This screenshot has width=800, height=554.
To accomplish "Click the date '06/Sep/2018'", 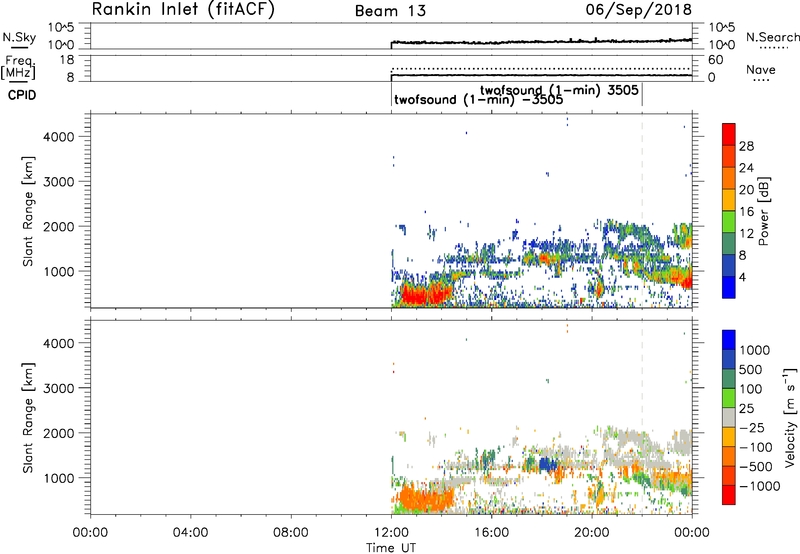I will point(639,9).
